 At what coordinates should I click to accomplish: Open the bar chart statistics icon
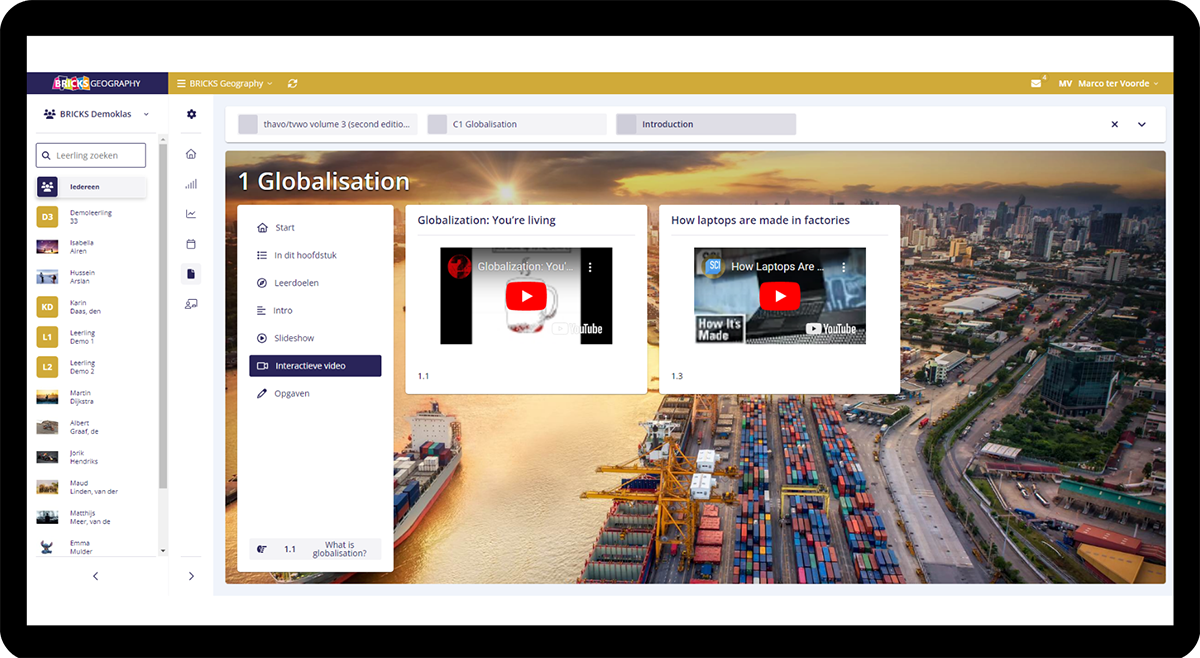[191, 184]
